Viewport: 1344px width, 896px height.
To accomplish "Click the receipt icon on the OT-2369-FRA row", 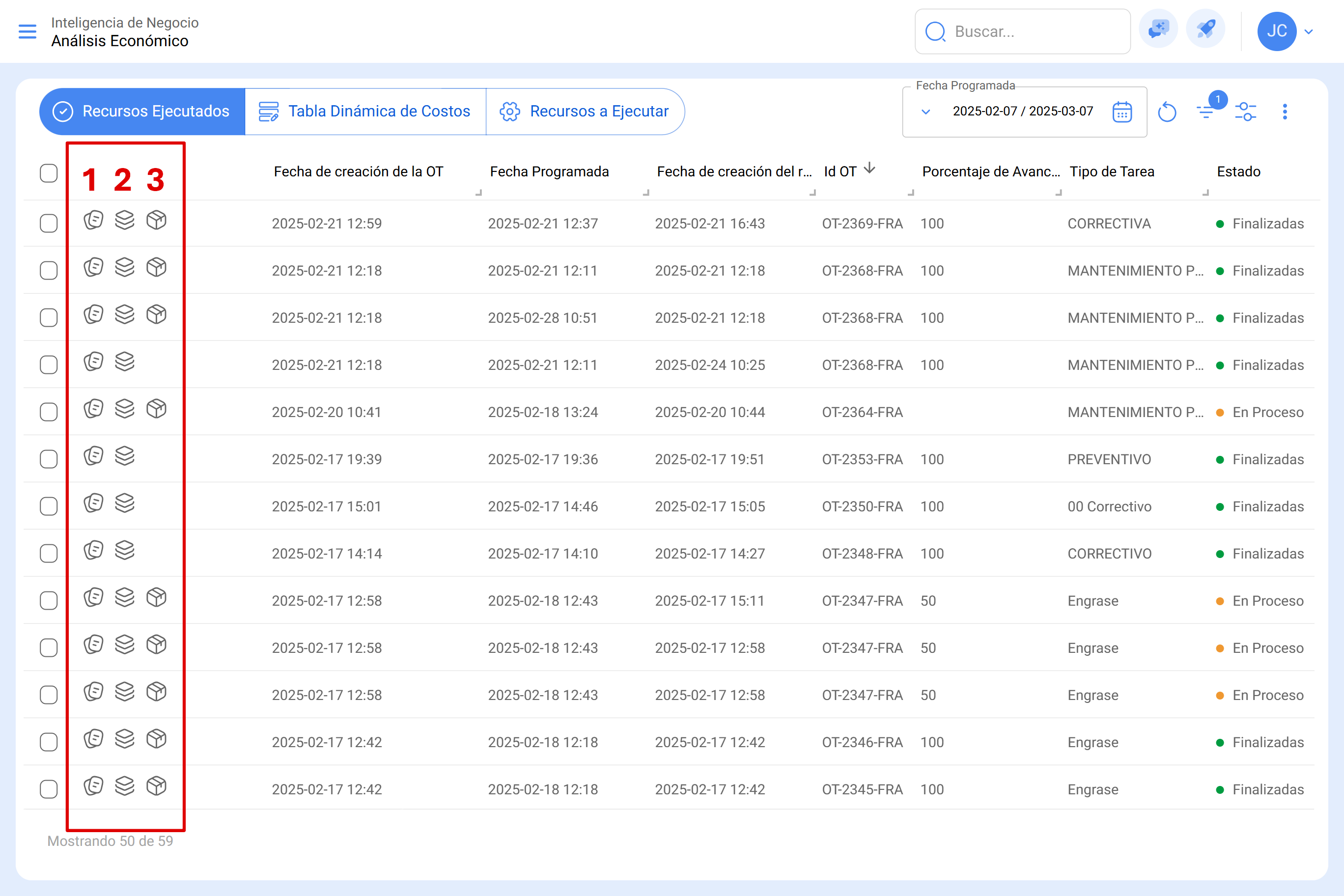I will point(94,220).
